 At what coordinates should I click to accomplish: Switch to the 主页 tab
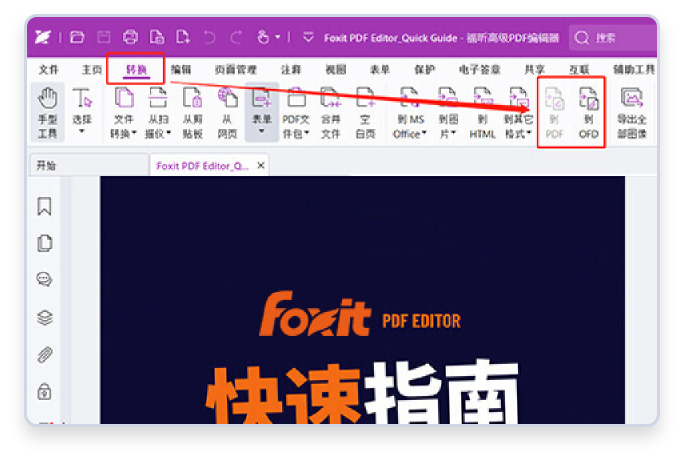tap(92, 69)
